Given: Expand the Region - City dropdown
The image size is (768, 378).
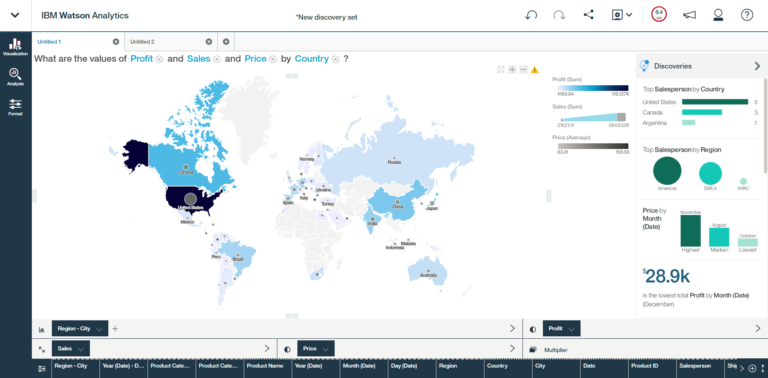Looking at the screenshot, I should 80,329.
